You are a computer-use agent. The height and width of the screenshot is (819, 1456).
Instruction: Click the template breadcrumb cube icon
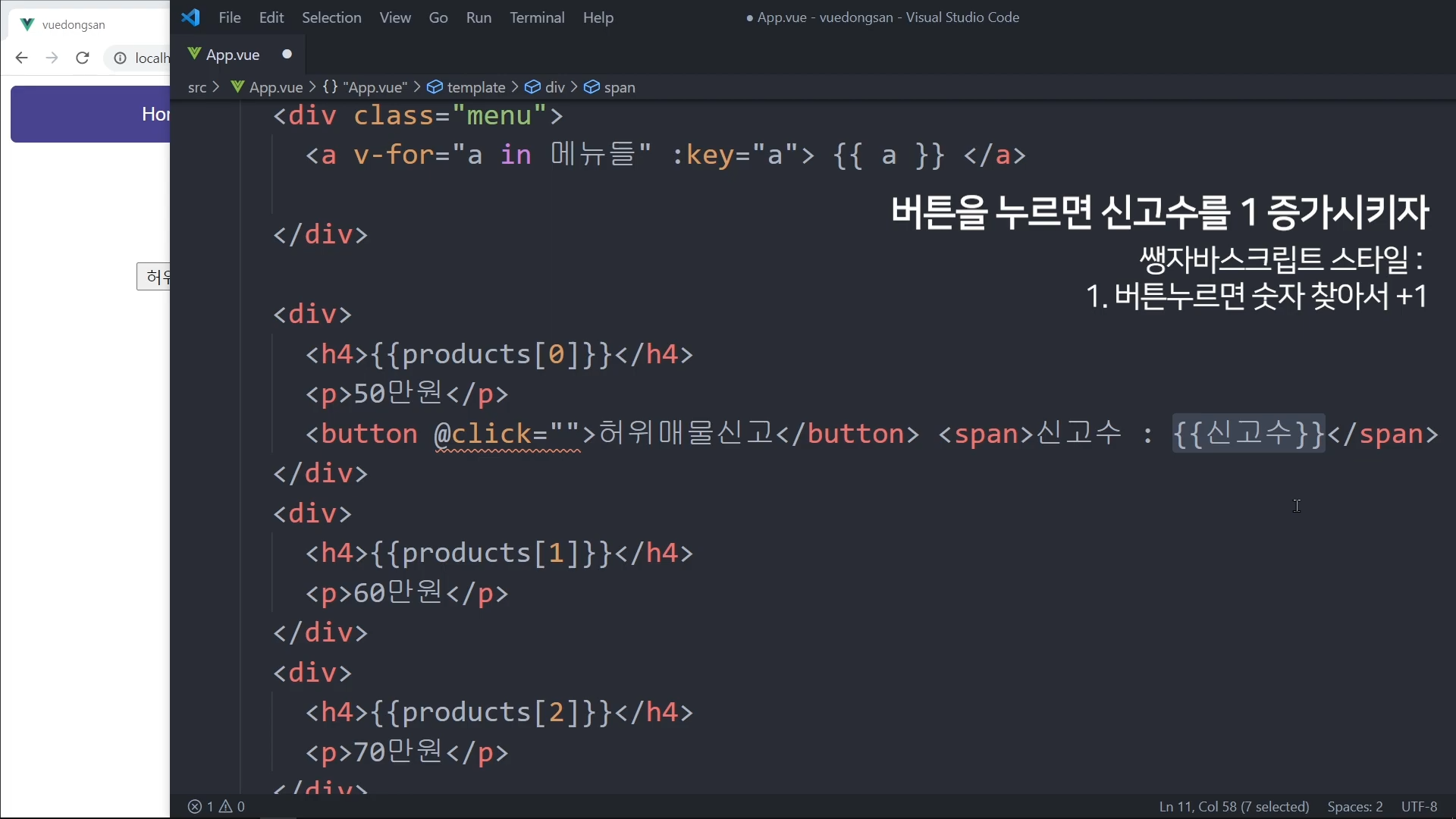(x=435, y=87)
